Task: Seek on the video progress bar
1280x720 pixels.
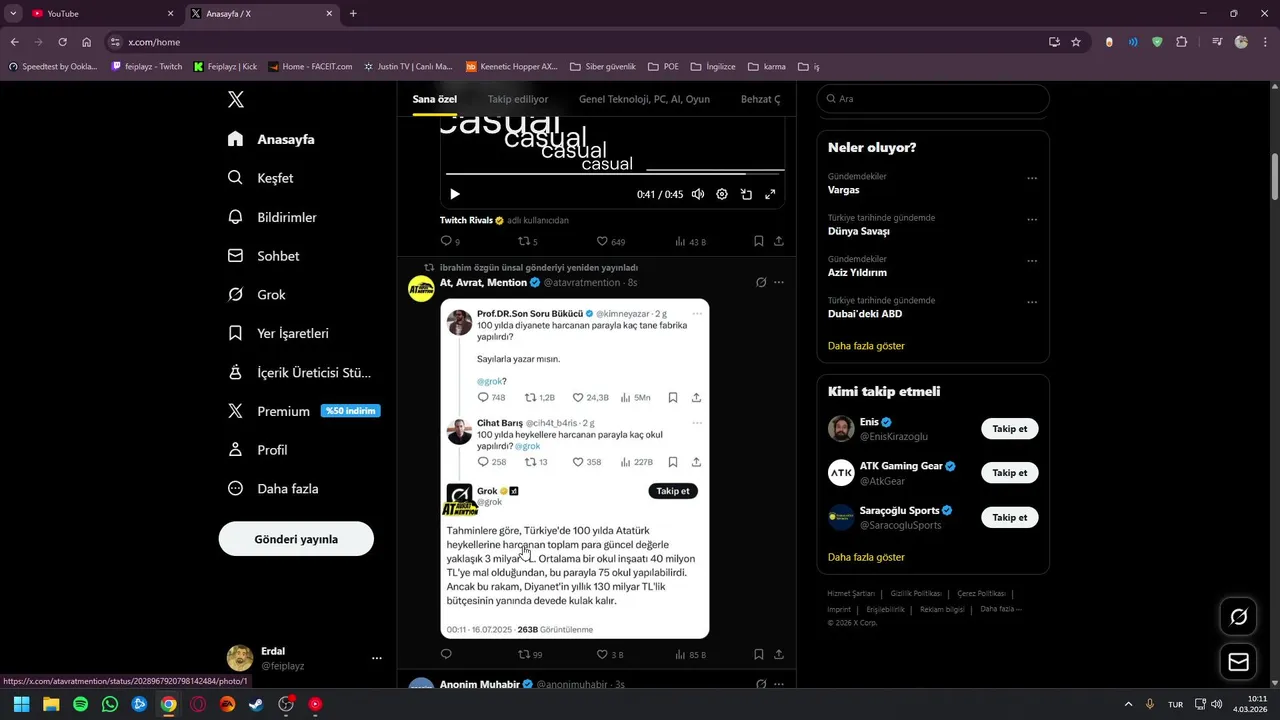Action: click(613, 173)
